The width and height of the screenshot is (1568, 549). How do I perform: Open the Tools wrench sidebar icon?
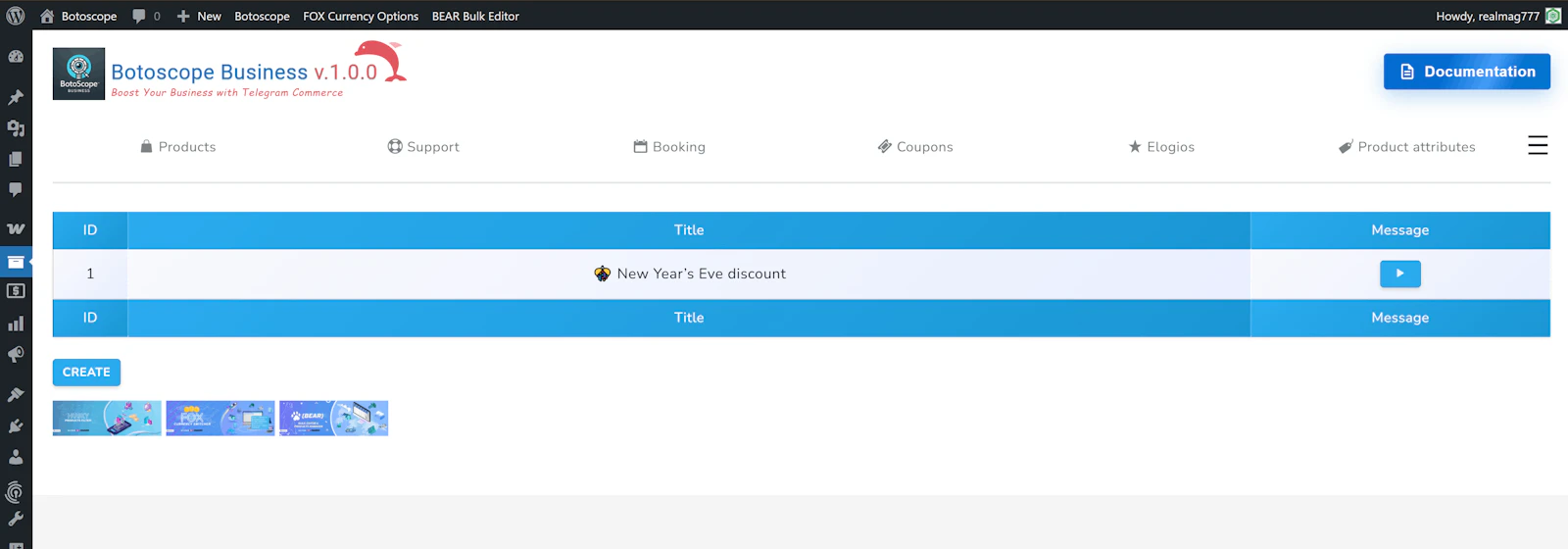pyautogui.click(x=16, y=520)
